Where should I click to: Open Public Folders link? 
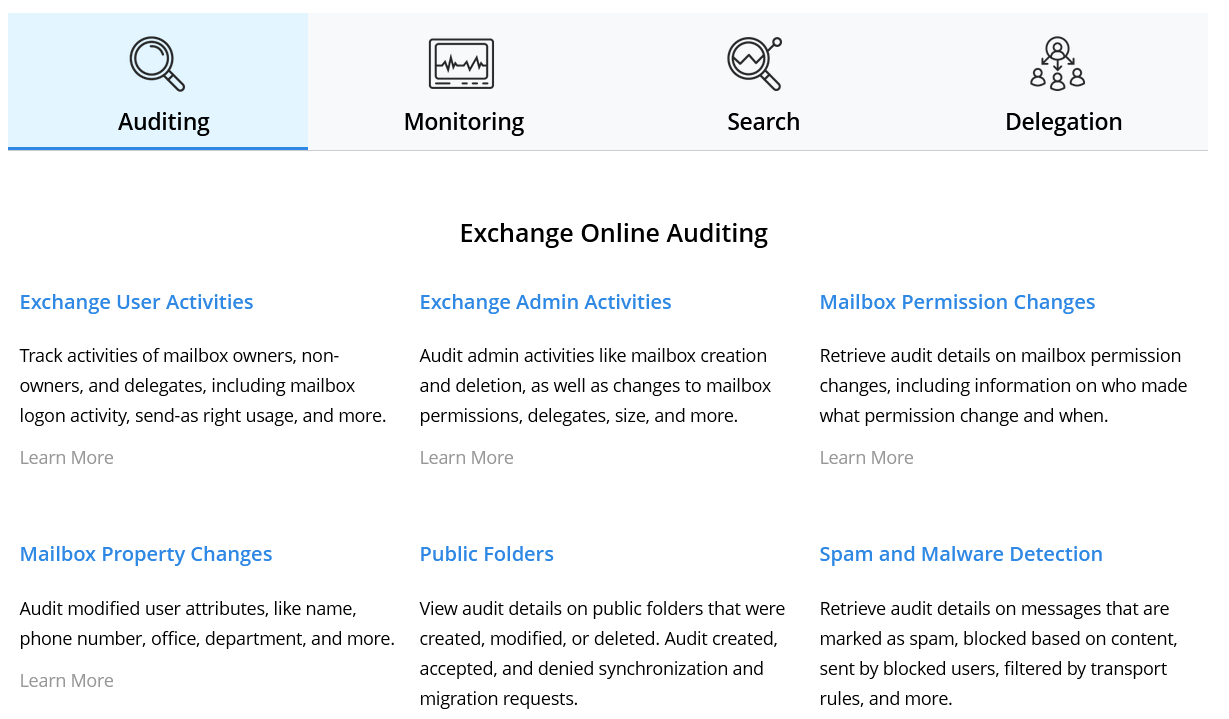487,554
